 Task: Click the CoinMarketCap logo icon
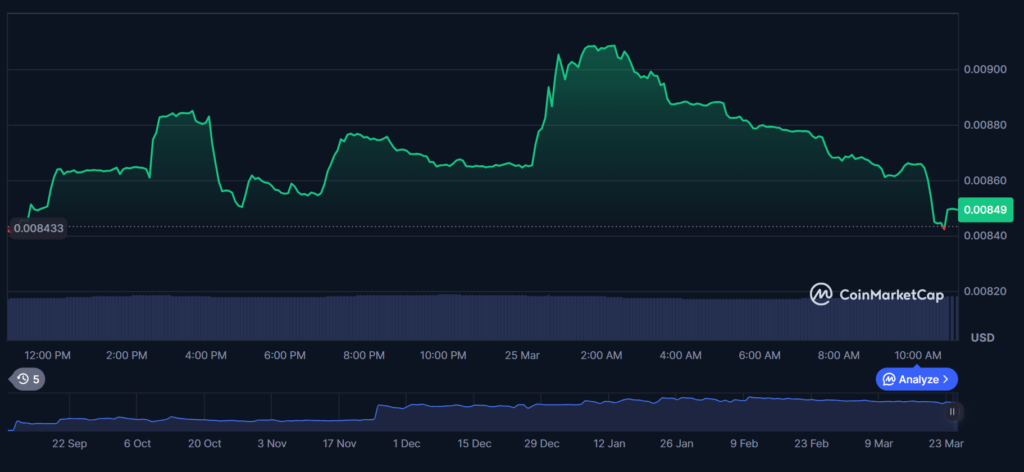pyautogui.click(x=821, y=294)
